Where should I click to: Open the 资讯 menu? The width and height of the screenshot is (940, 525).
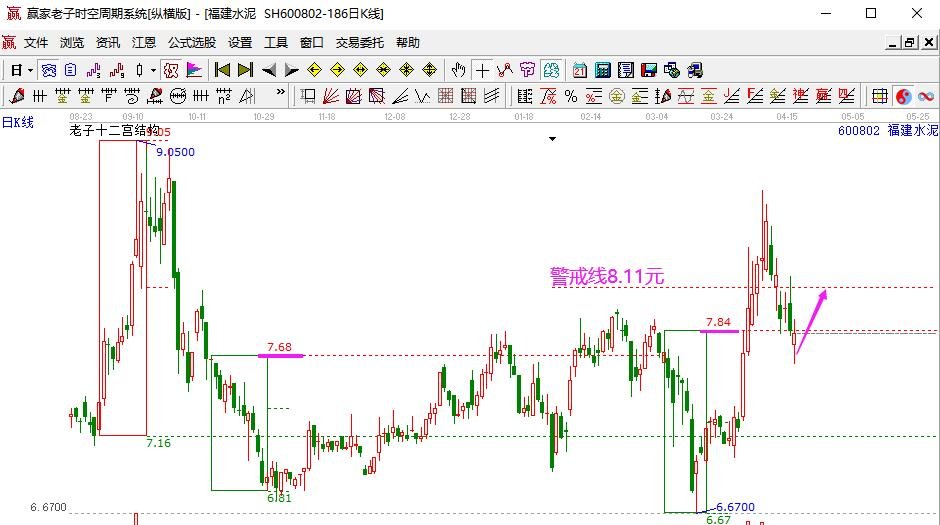point(108,43)
